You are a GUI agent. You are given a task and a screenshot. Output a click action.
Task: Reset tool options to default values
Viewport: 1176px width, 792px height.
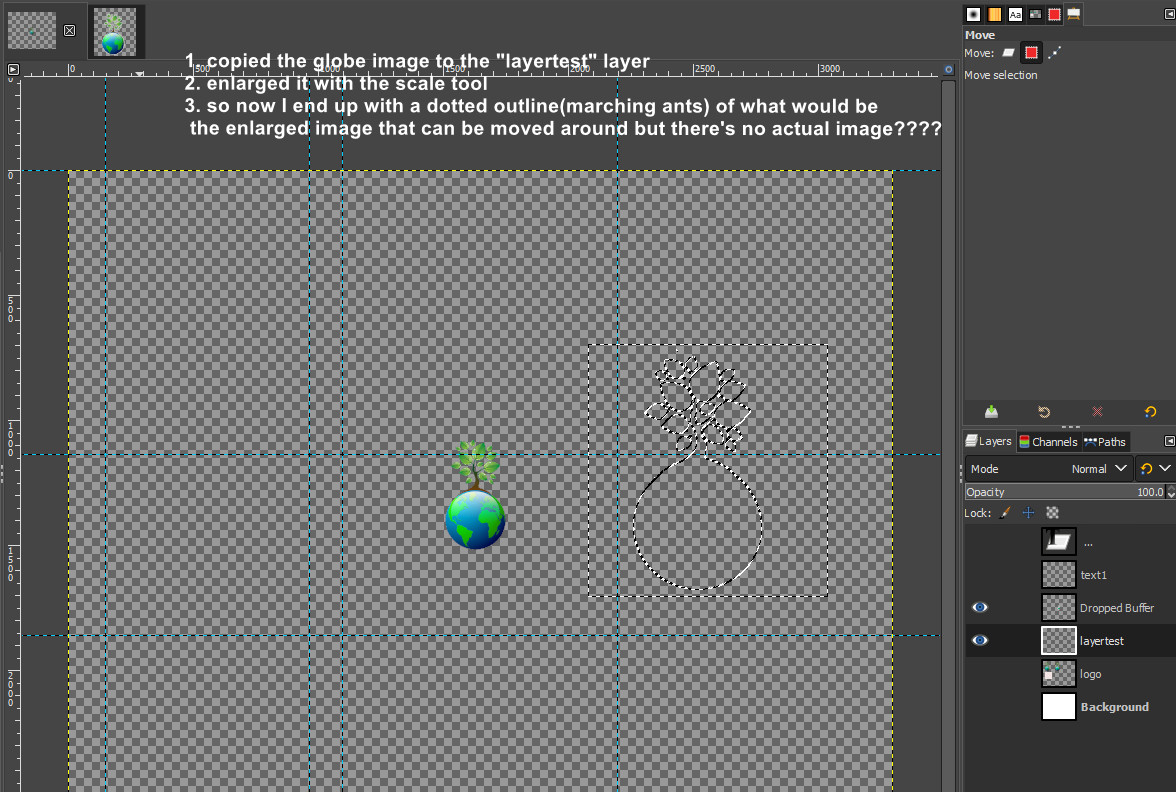coord(1150,412)
